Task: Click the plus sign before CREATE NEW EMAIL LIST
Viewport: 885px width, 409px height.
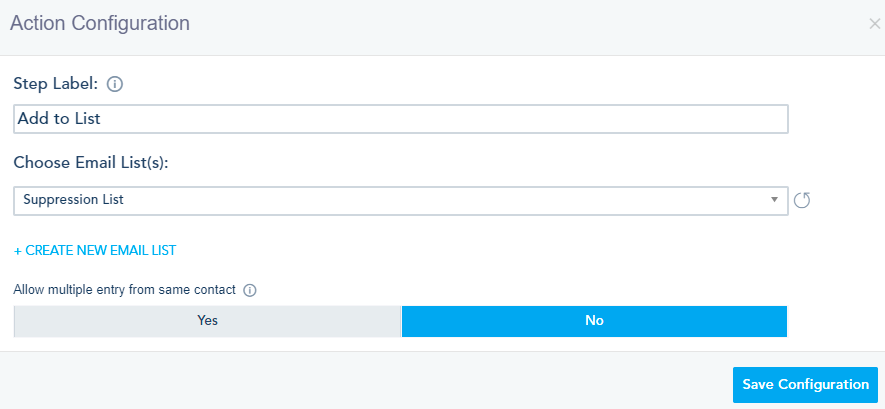Action: click(x=18, y=250)
